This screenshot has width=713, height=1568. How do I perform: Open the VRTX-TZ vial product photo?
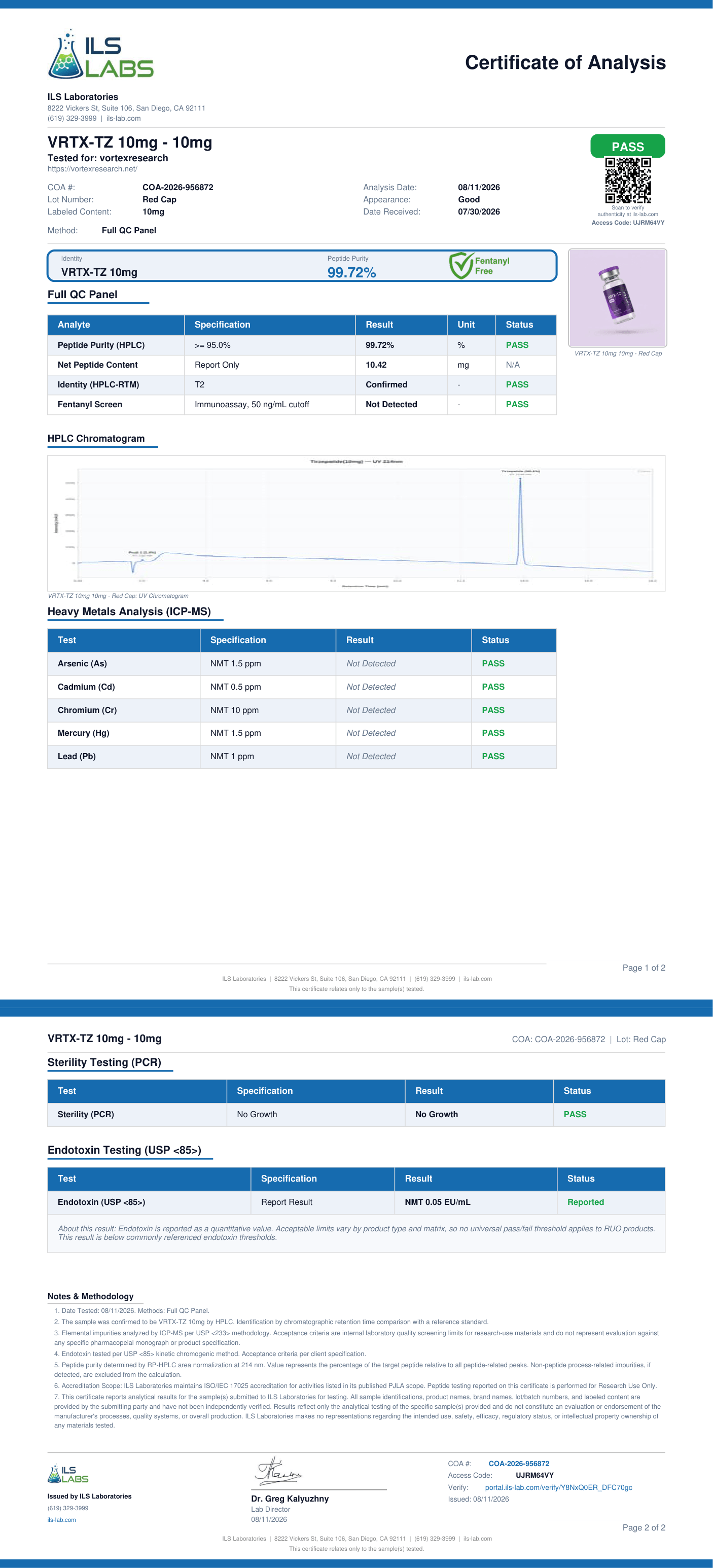(x=617, y=298)
